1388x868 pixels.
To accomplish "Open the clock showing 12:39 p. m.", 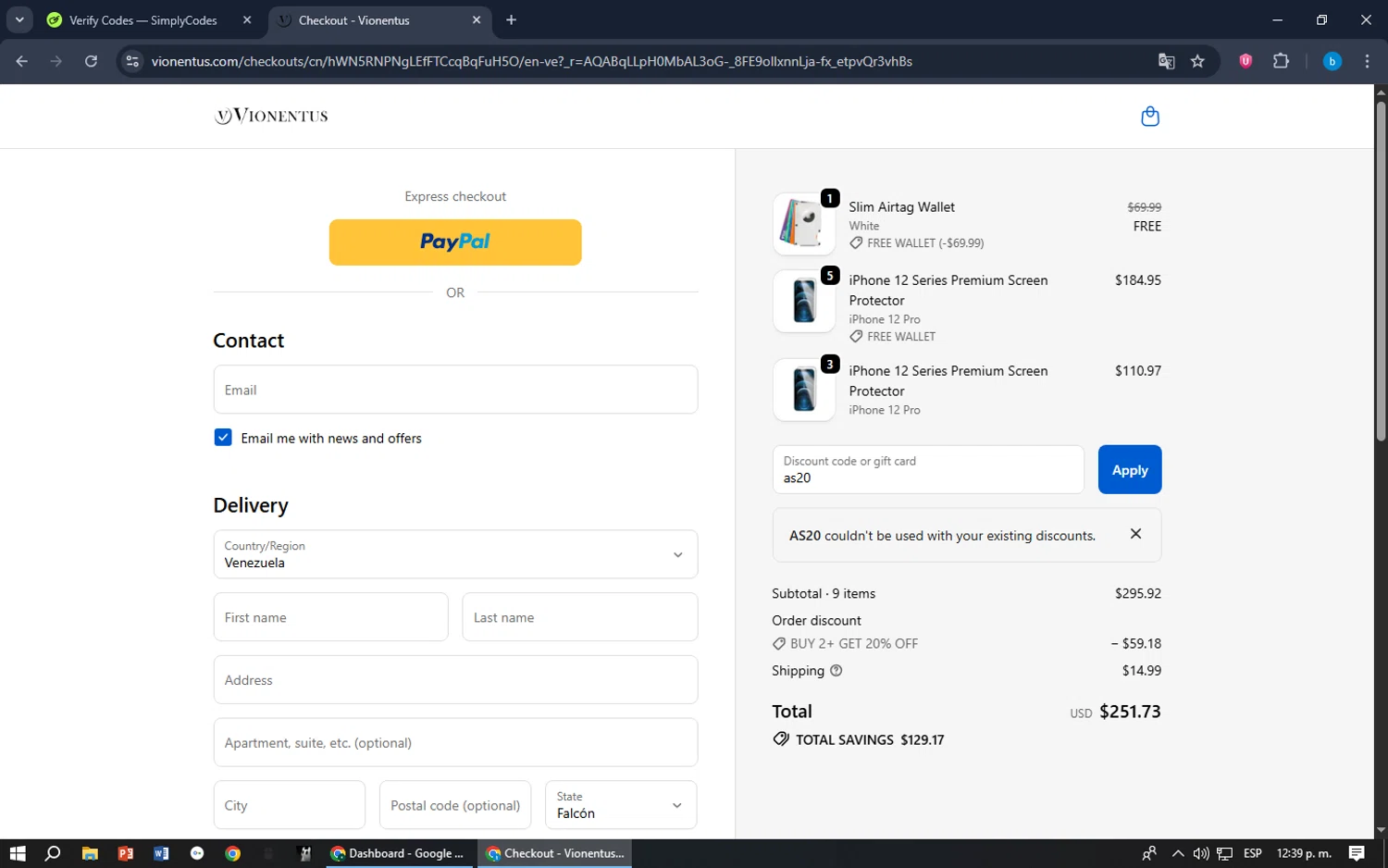I will tap(1304, 853).
